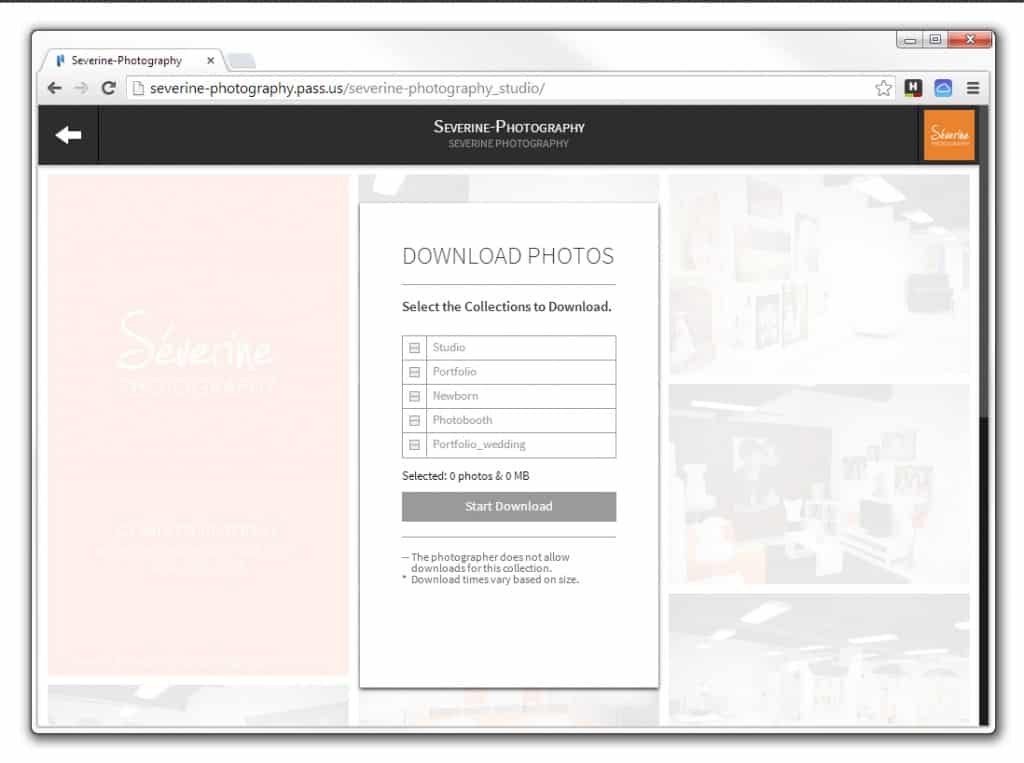Tick the checkbox for the Newborn collection
The image size is (1024, 763).
pos(414,396)
